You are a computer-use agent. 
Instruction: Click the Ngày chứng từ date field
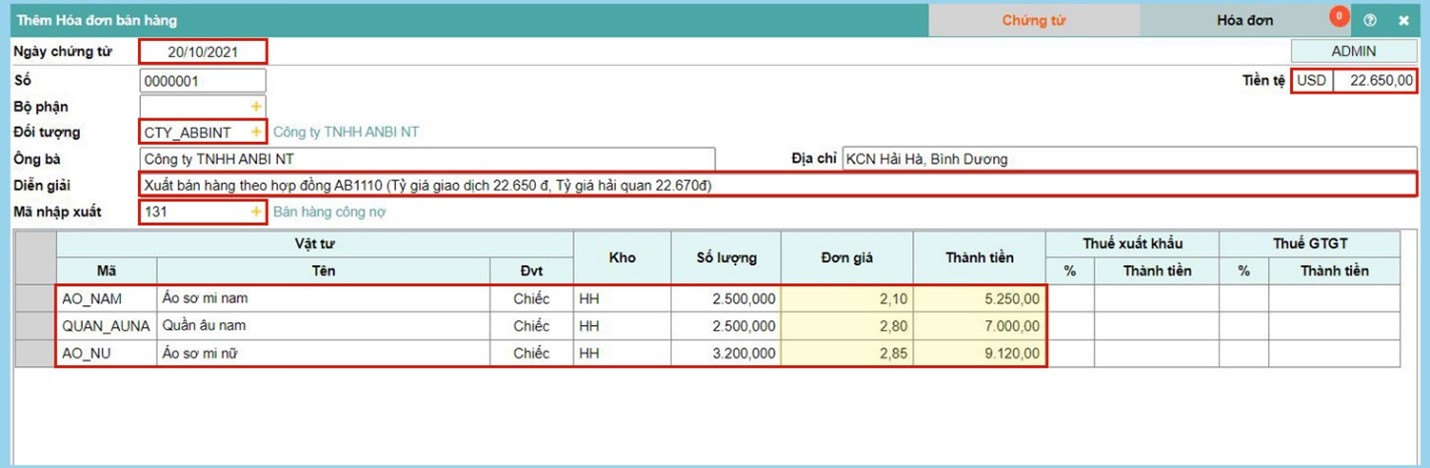pos(202,52)
